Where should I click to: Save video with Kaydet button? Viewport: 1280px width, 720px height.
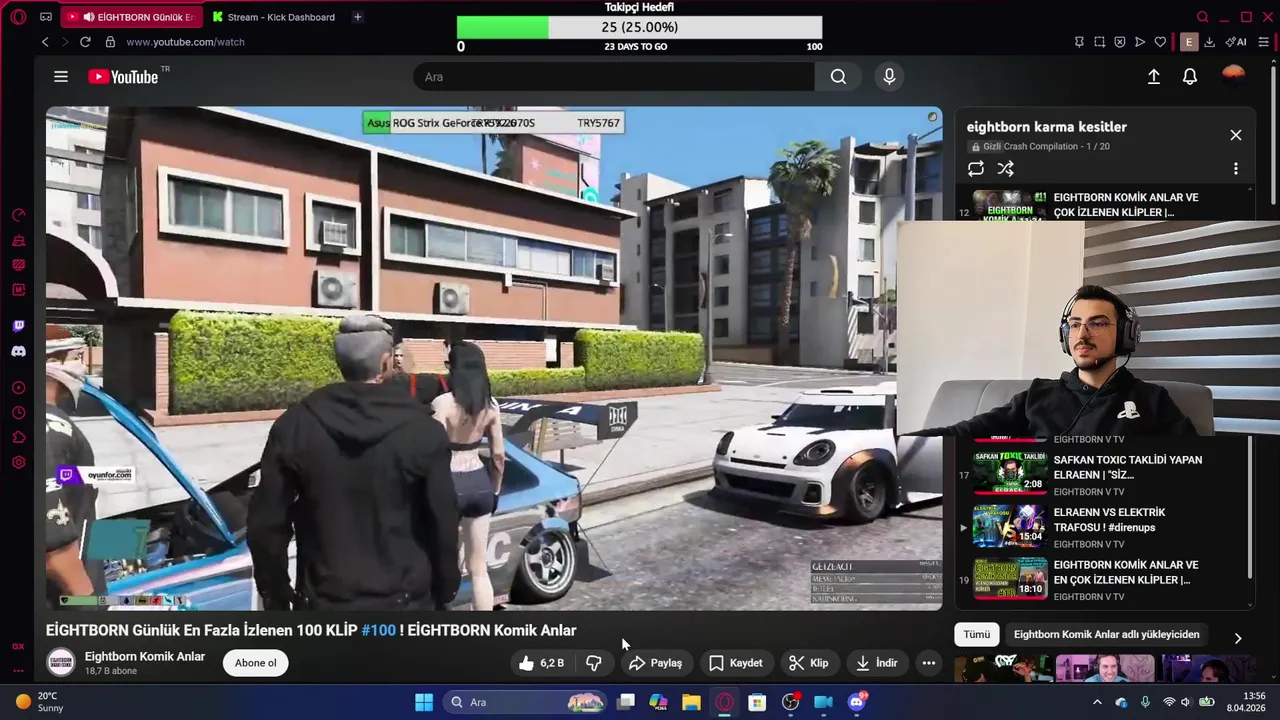(736, 663)
